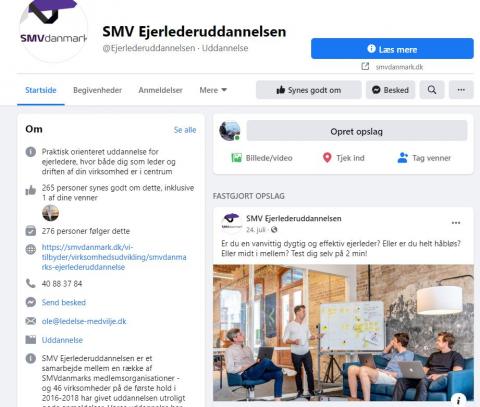Choose Tag venner option
Screen dimensions: 480x407
coord(424,158)
